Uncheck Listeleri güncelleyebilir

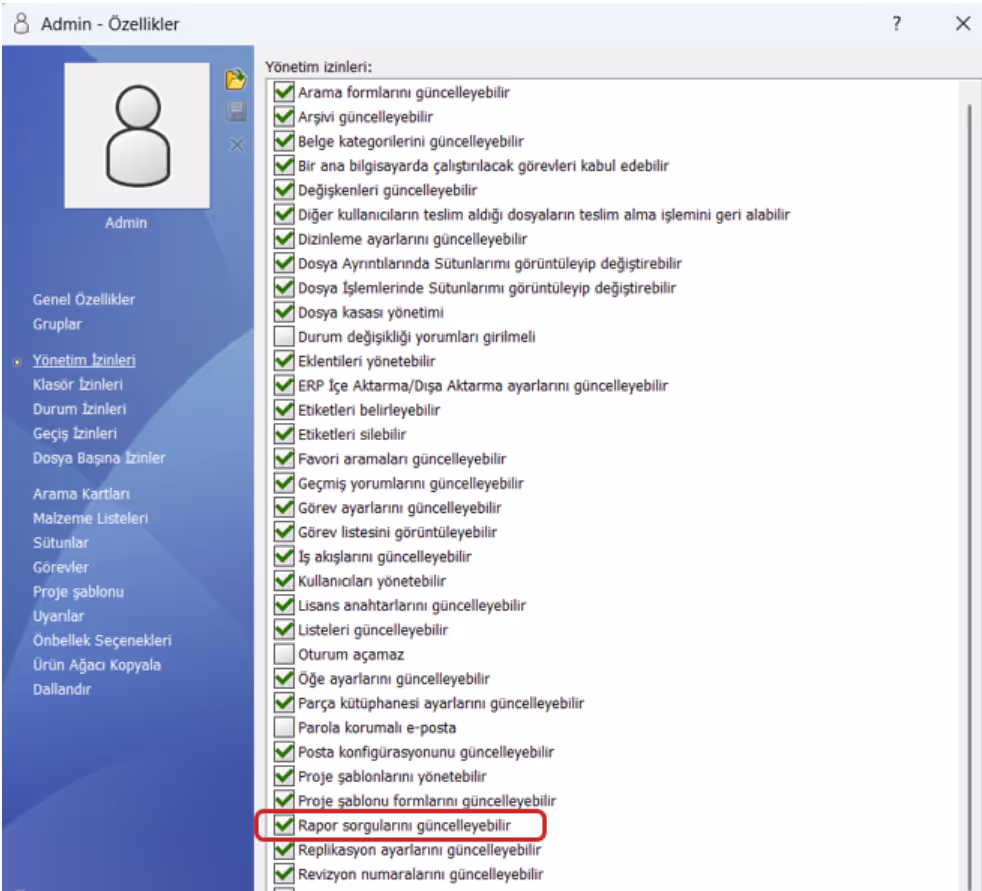[284, 629]
